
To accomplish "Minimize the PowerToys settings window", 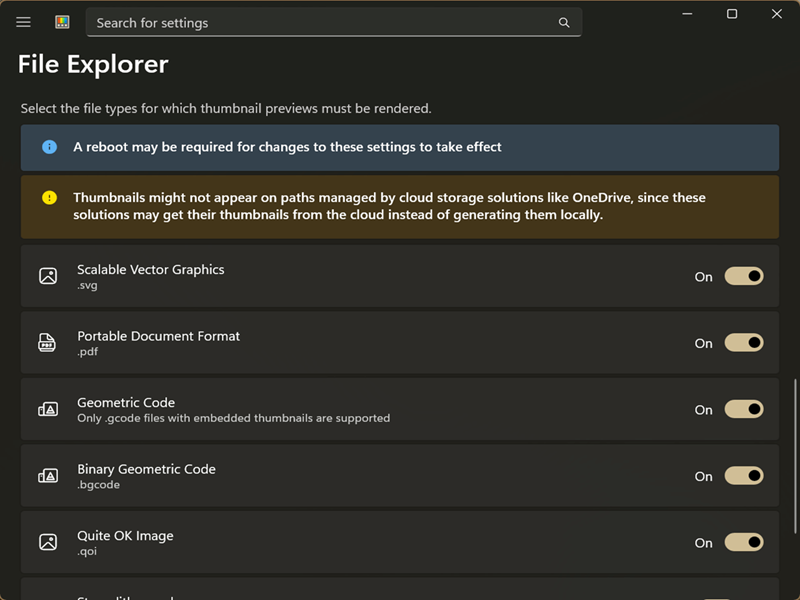I will [x=687, y=14].
